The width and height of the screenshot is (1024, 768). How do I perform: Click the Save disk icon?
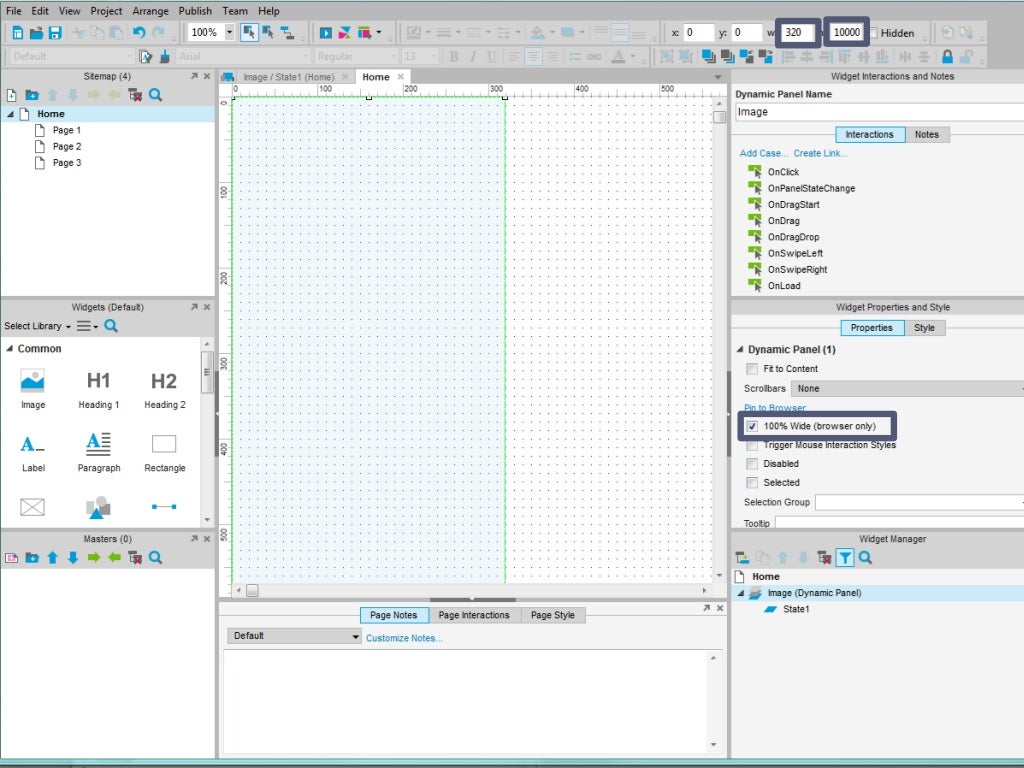pos(56,32)
